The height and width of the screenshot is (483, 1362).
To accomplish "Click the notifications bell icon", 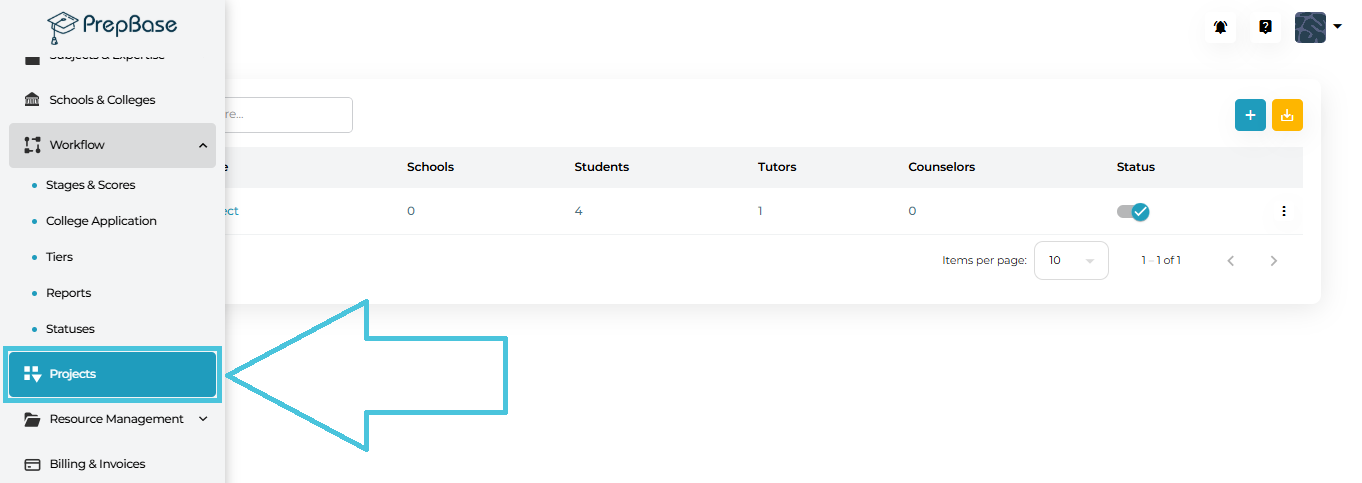I will (1221, 27).
